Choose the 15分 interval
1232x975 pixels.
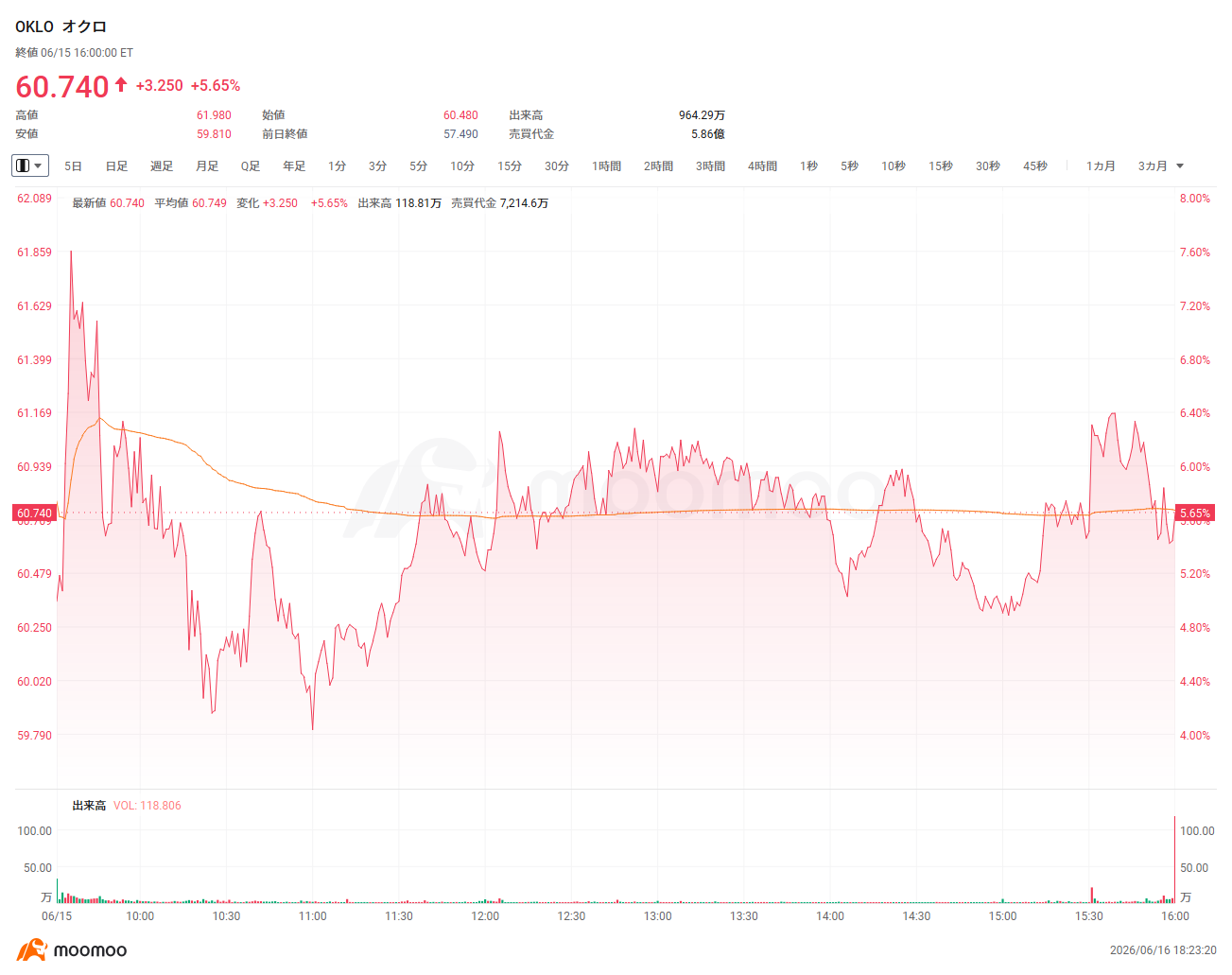coord(510,166)
